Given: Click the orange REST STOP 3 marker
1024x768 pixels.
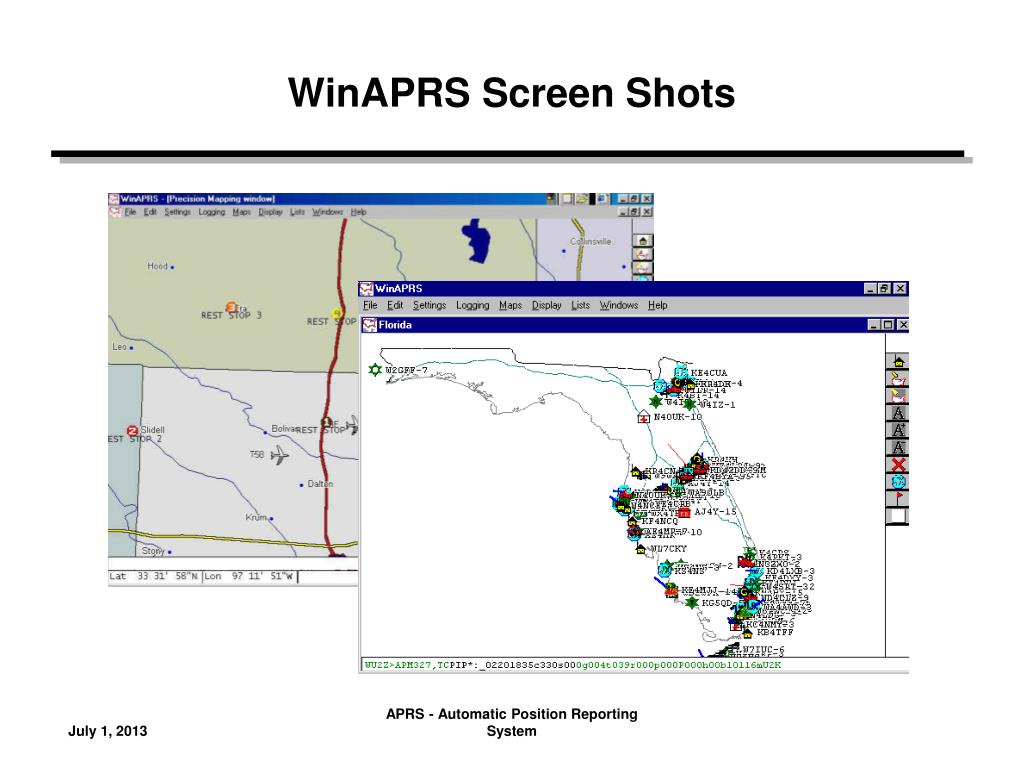Looking at the screenshot, I should click(231, 307).
